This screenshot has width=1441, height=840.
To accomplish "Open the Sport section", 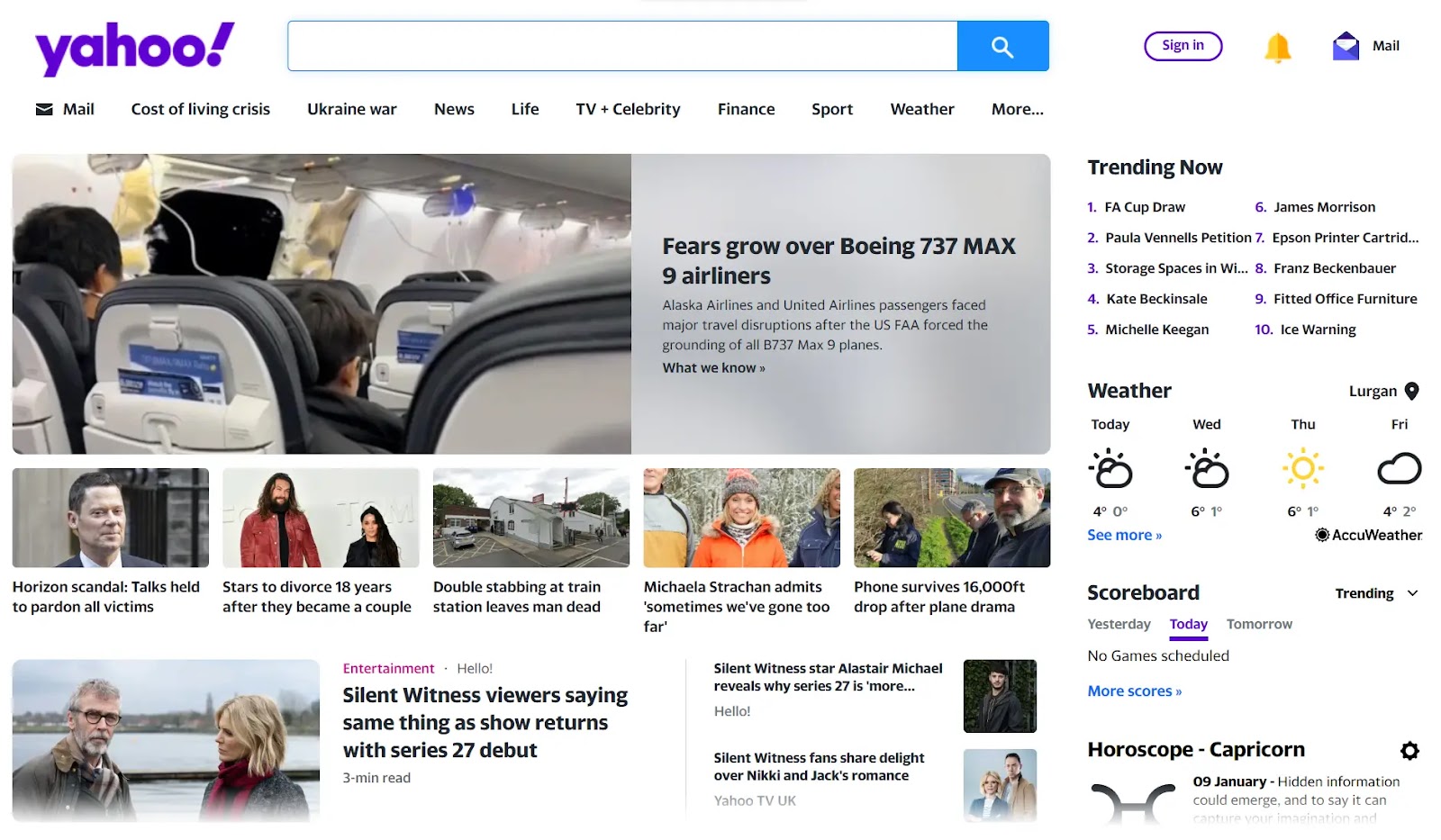I will (832, 109).
